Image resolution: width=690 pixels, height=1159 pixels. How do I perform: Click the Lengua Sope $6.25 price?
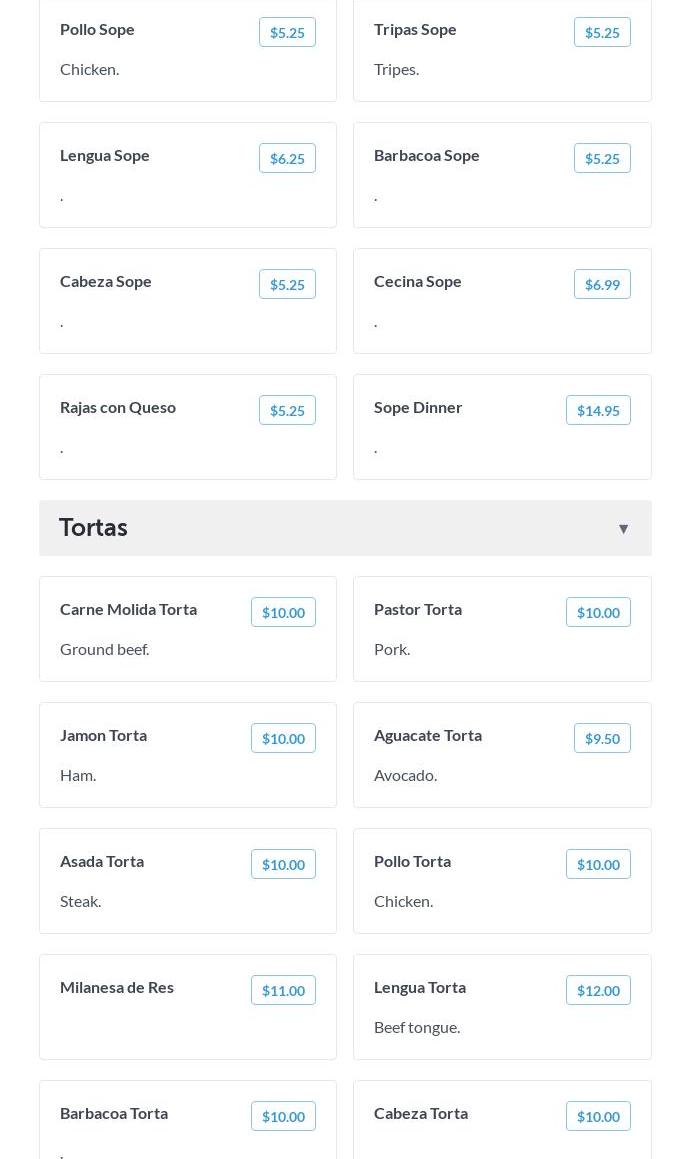coord(287,158)
